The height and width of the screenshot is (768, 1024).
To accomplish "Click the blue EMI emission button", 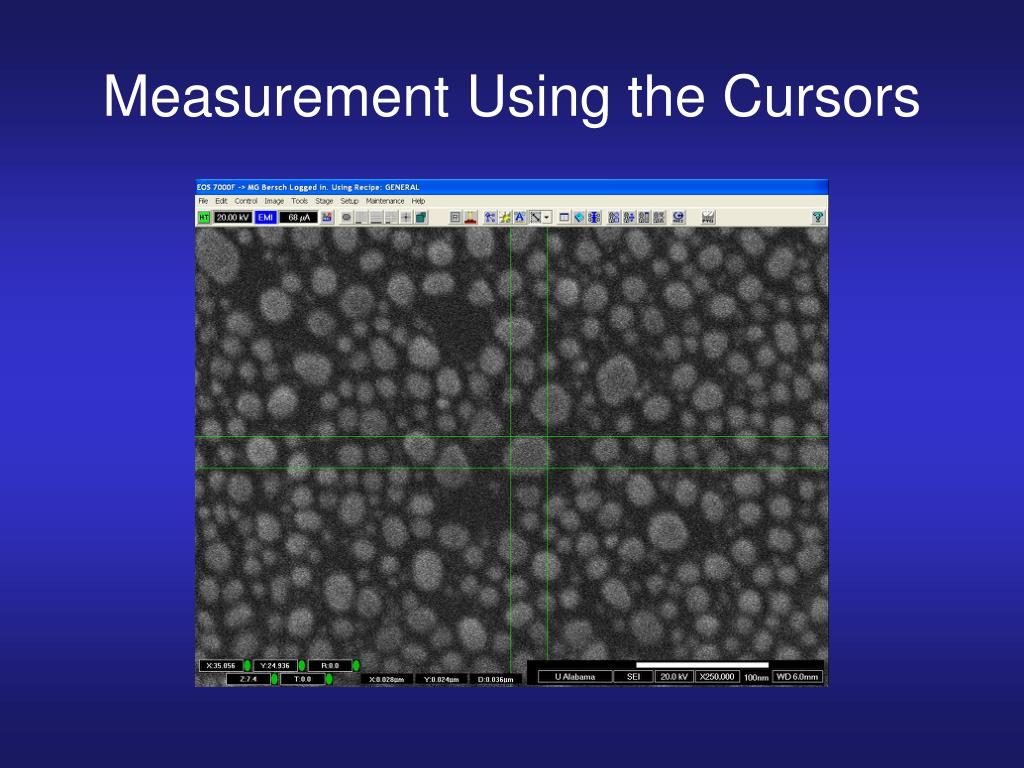I will (266, 217).
